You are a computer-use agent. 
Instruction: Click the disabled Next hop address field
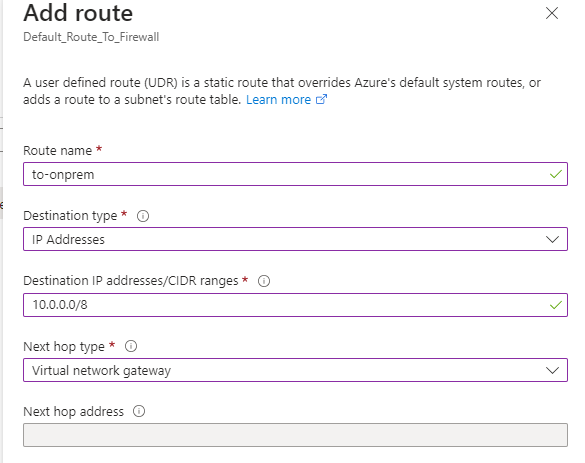(x=295, y=435)
